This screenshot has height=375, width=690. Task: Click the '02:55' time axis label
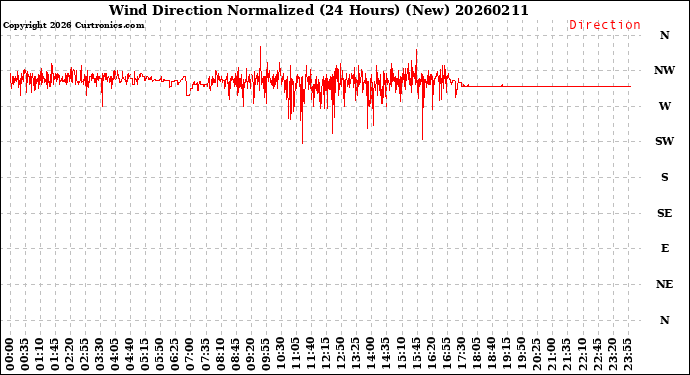(85, 355)
